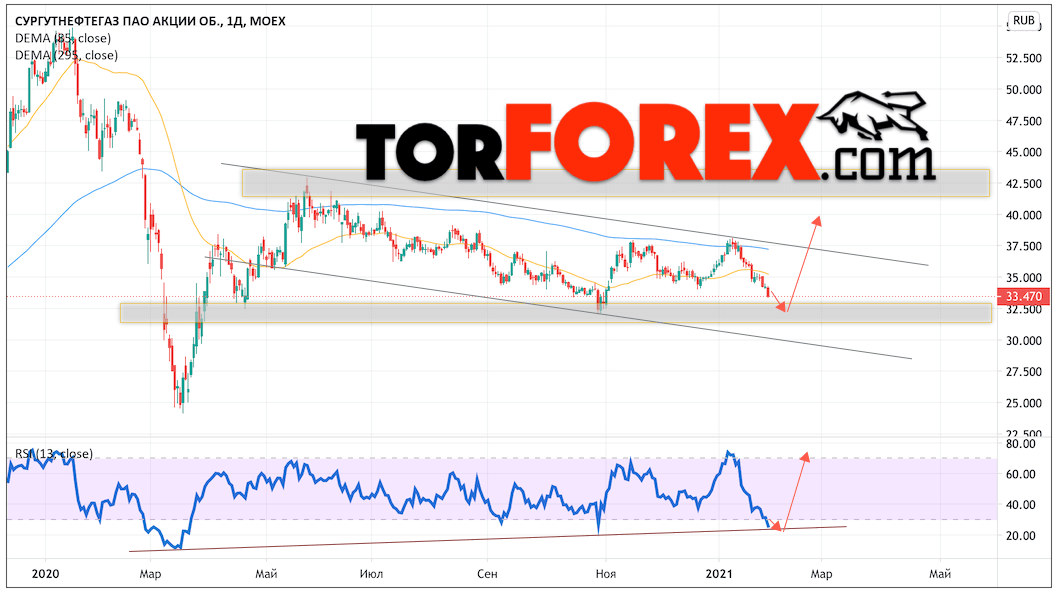Click the Ноя time axis label
The width and height of the screenshot is (1058, 593).
pyautogui.click(x=605, y=574)
